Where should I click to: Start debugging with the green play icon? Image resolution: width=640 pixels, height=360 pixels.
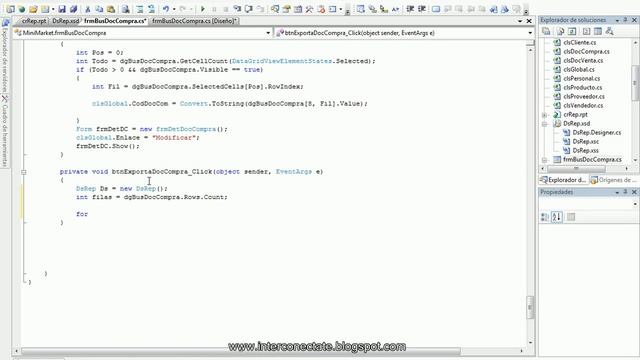click(x=203, y=9)
